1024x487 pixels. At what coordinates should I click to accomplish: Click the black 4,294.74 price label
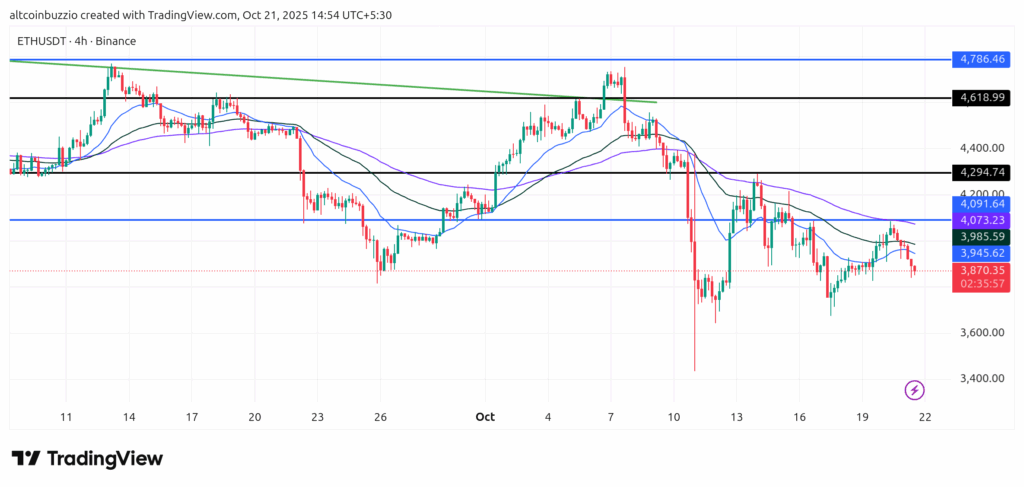(982, 172)
